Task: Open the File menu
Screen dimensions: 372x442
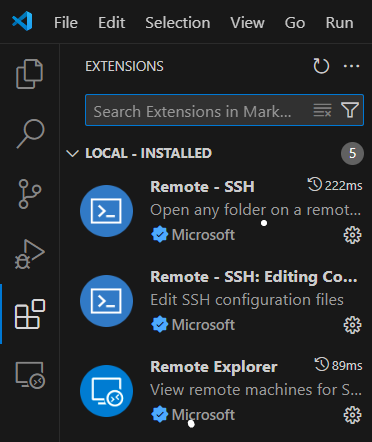Action: click(x=66, y=23)
